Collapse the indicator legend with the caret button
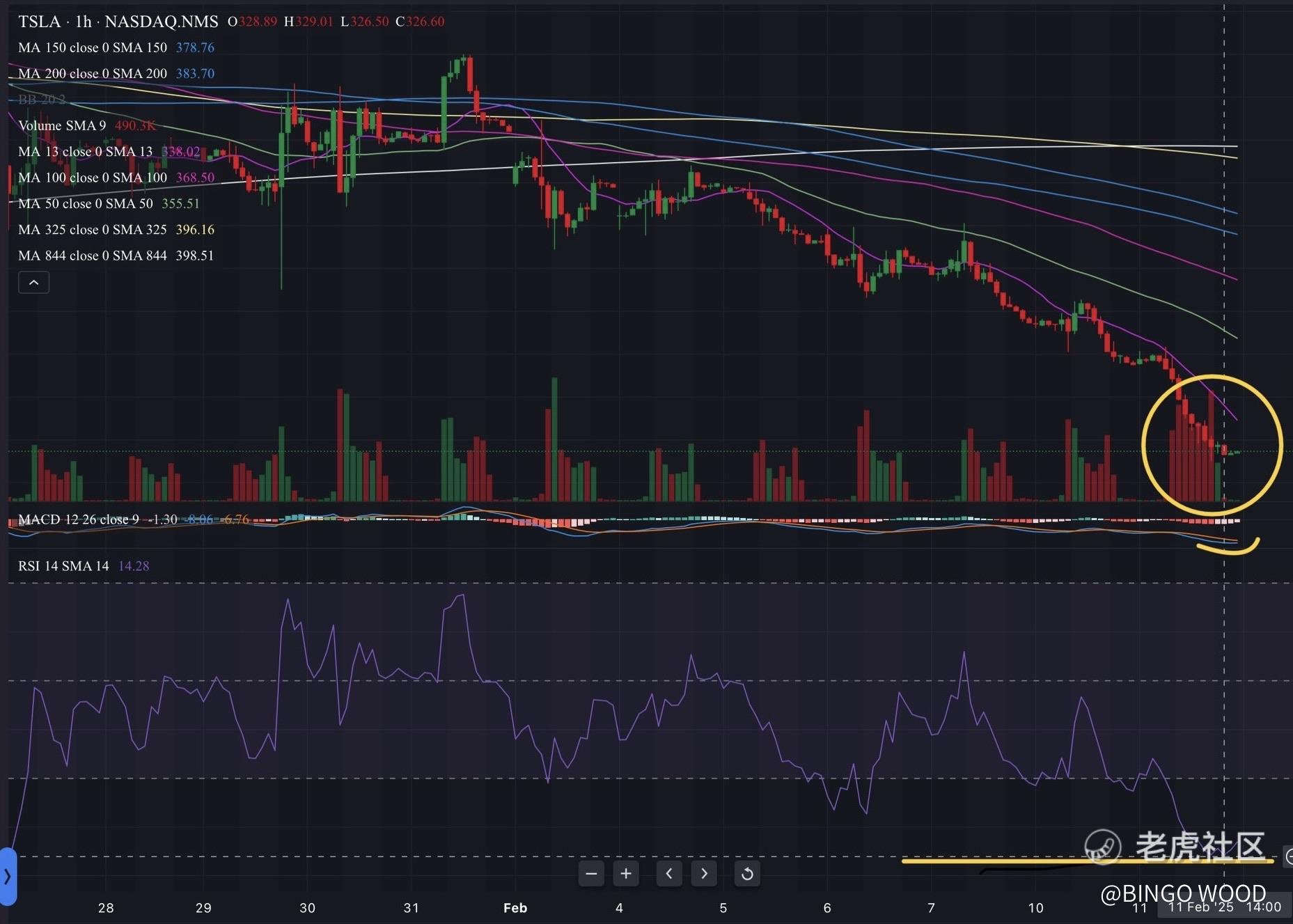The height and width of the screenshot is (924, 1293). click(x=33, y=283)
